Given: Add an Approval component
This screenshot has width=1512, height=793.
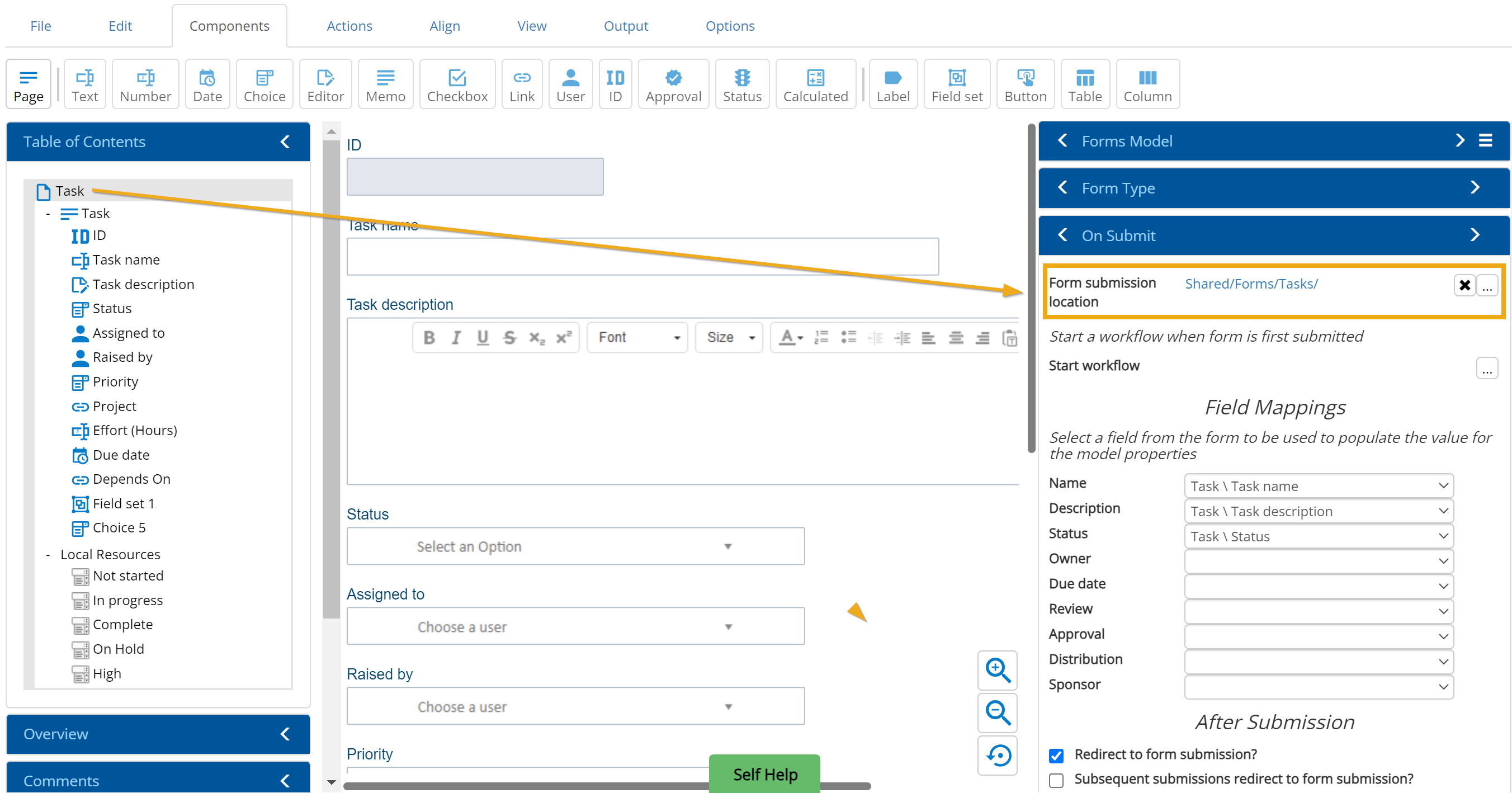Looking at the screenshot, I should (x=673, y=84).
